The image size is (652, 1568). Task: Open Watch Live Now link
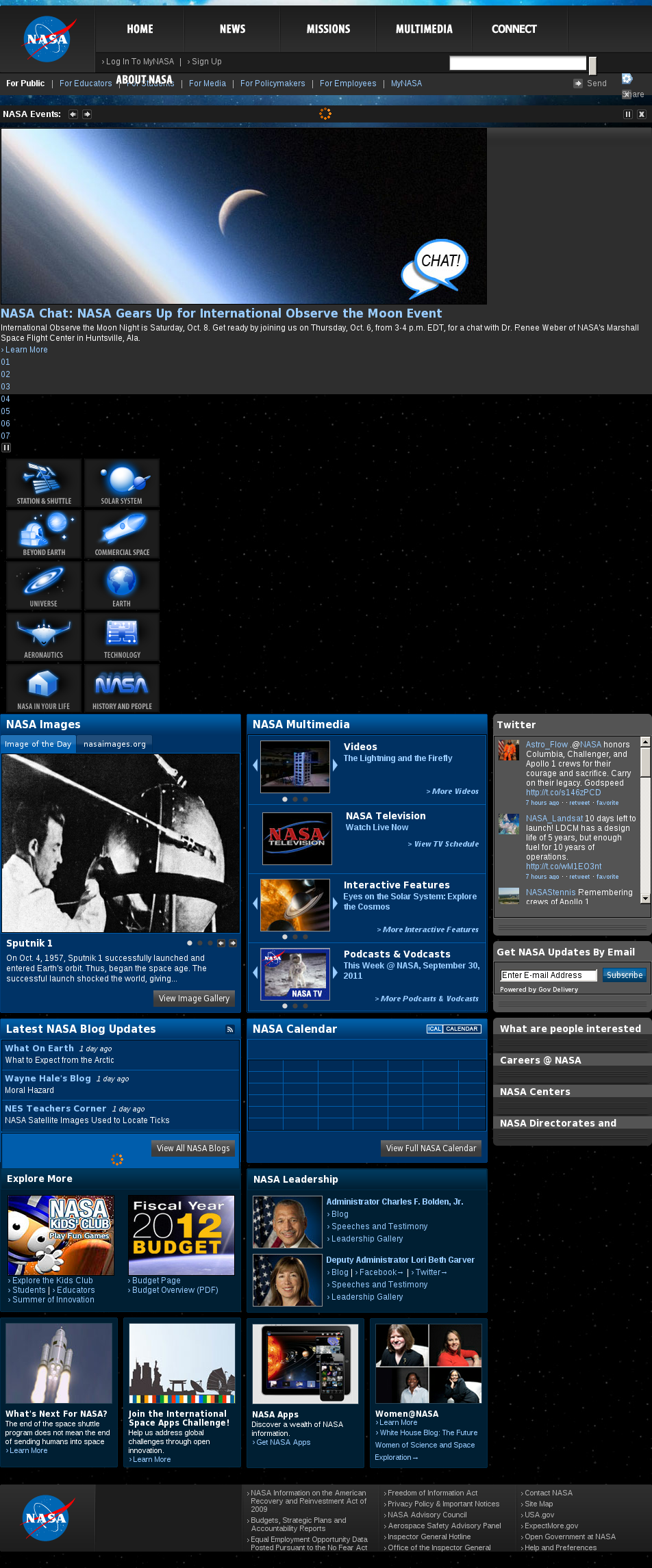click(377, 827)
